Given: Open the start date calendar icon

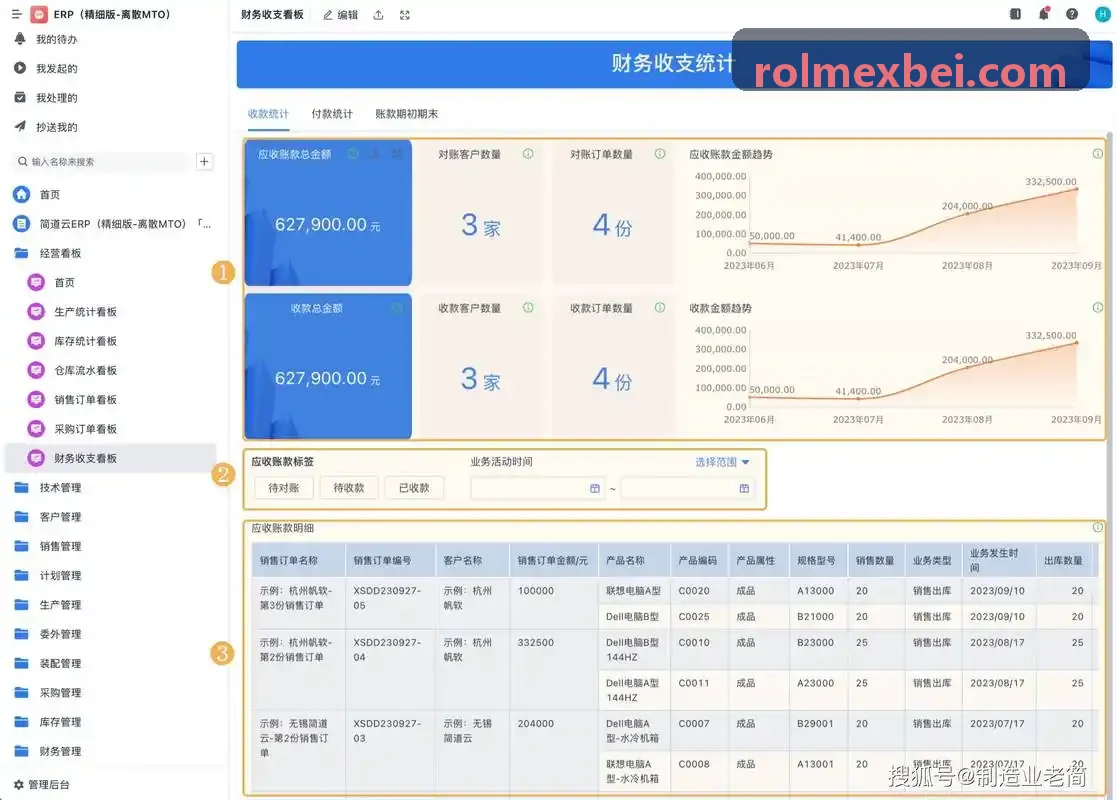Looking at the screenshot, I should tap(594, 489).
